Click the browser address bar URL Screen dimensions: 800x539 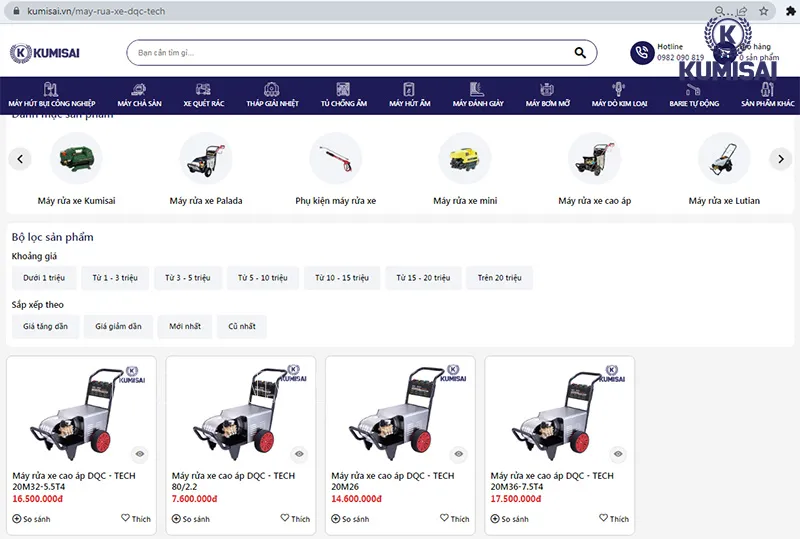click(96, 11)
